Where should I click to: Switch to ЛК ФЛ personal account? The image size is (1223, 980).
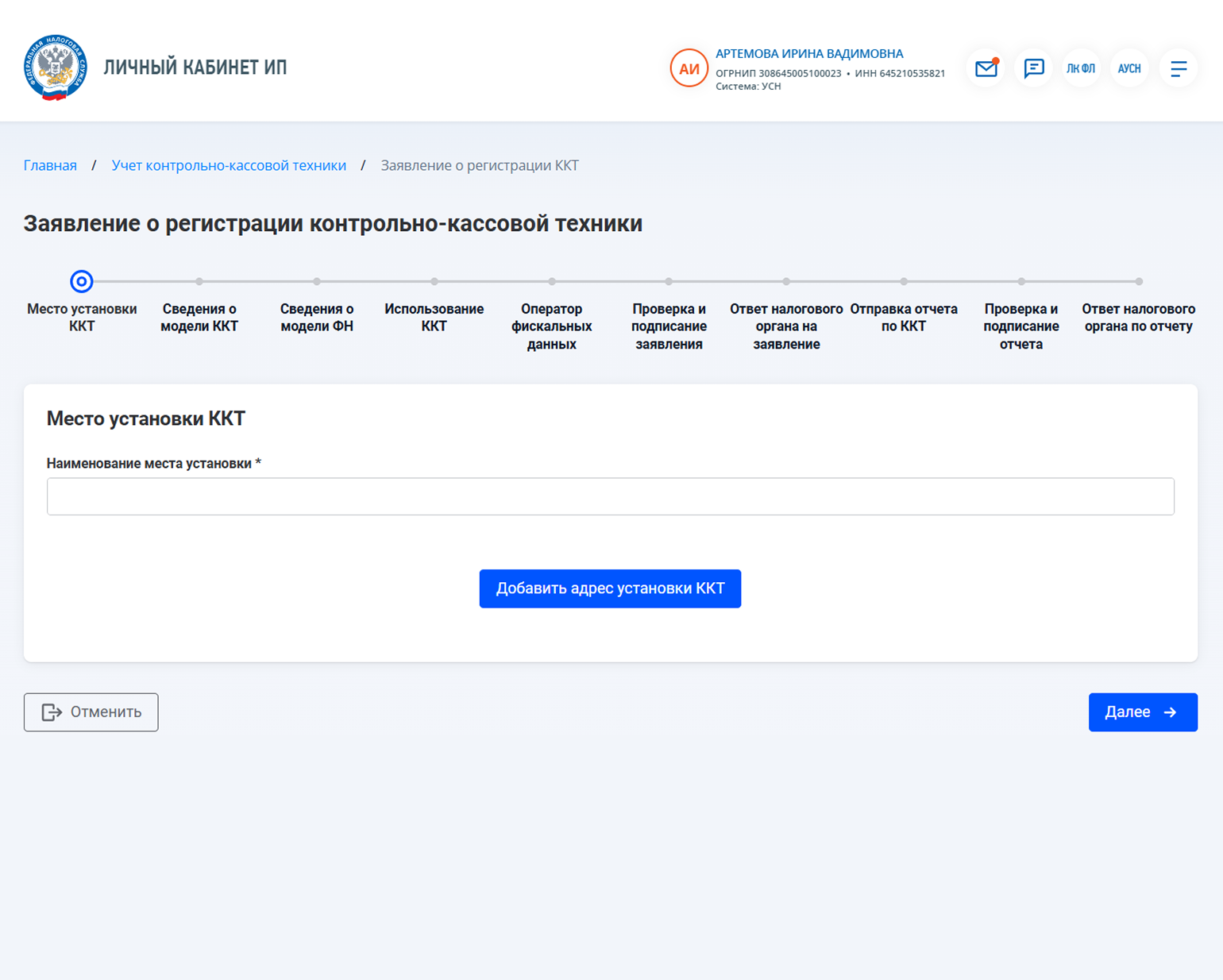1081,68
